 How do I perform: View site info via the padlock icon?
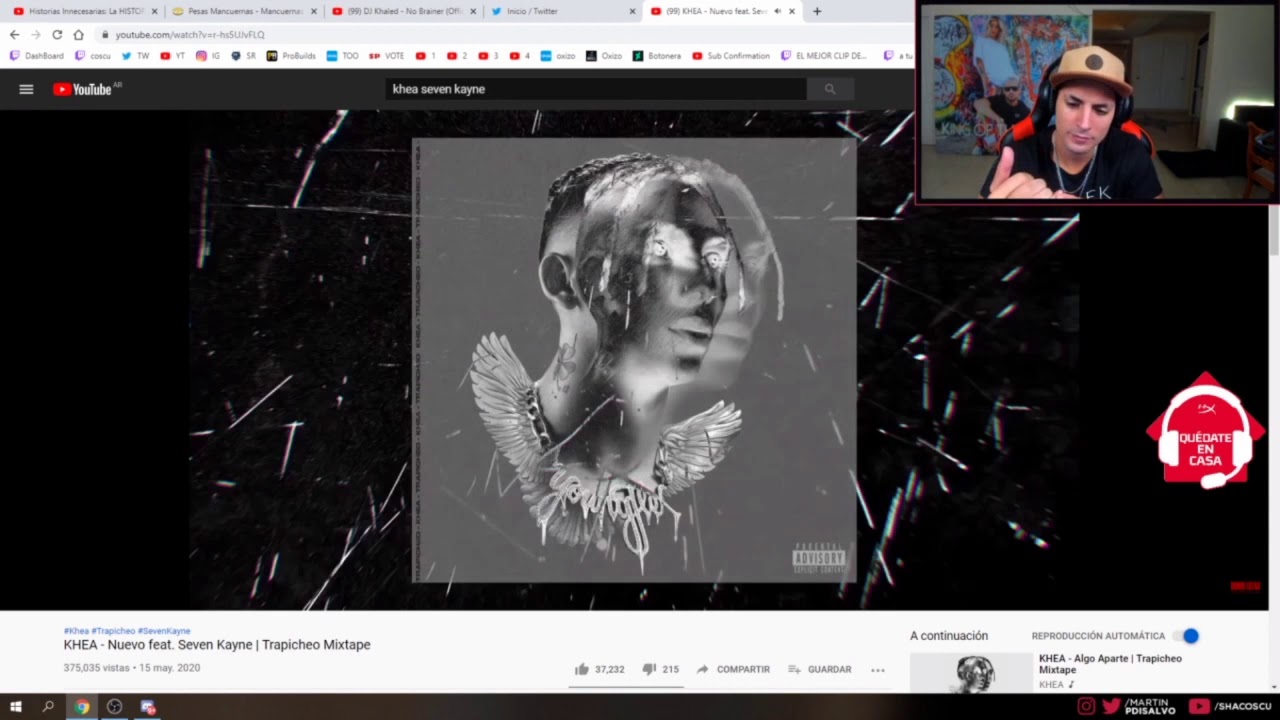coord(104,34)
